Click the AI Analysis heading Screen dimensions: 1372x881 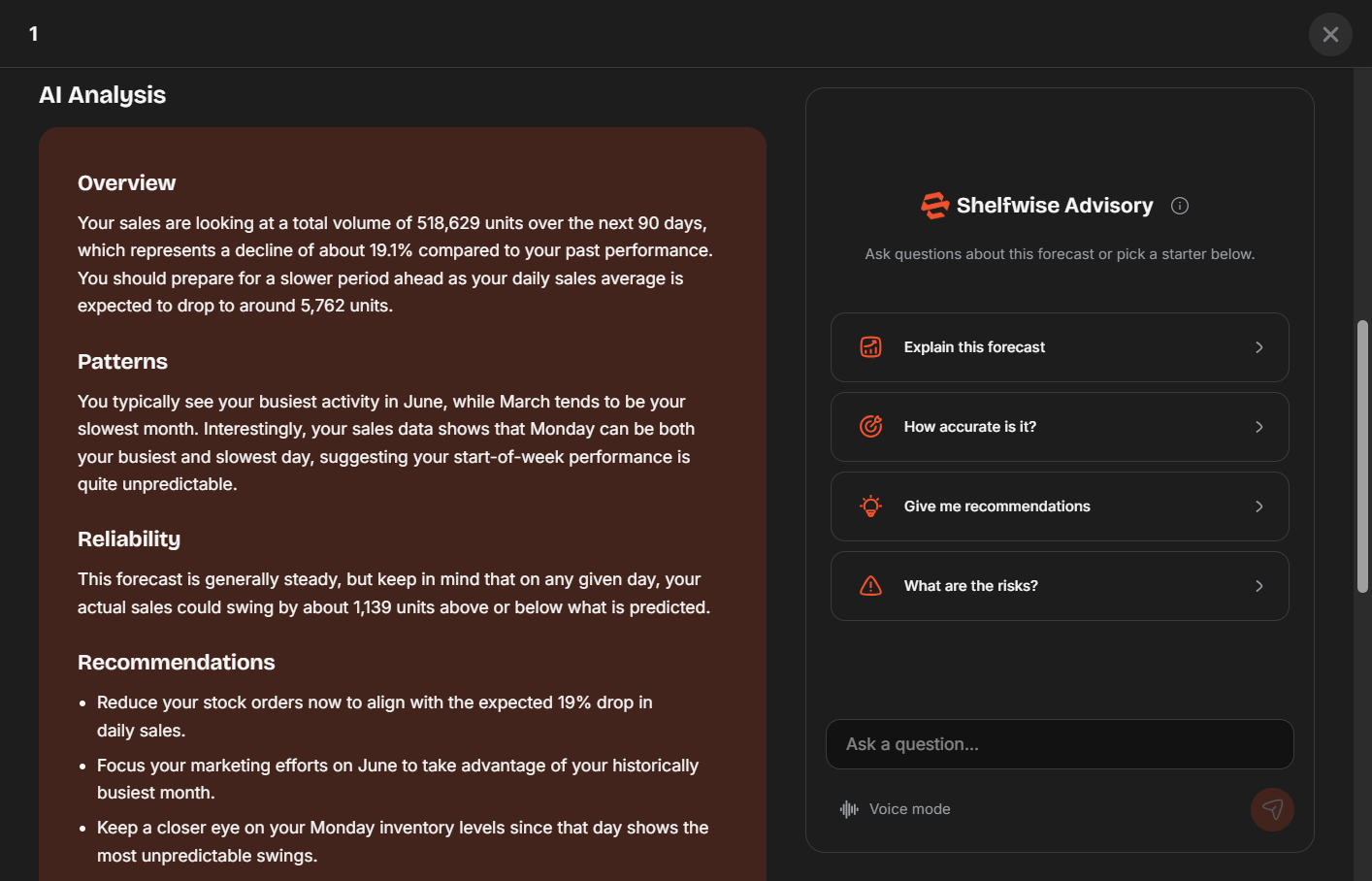coord(103,95)
